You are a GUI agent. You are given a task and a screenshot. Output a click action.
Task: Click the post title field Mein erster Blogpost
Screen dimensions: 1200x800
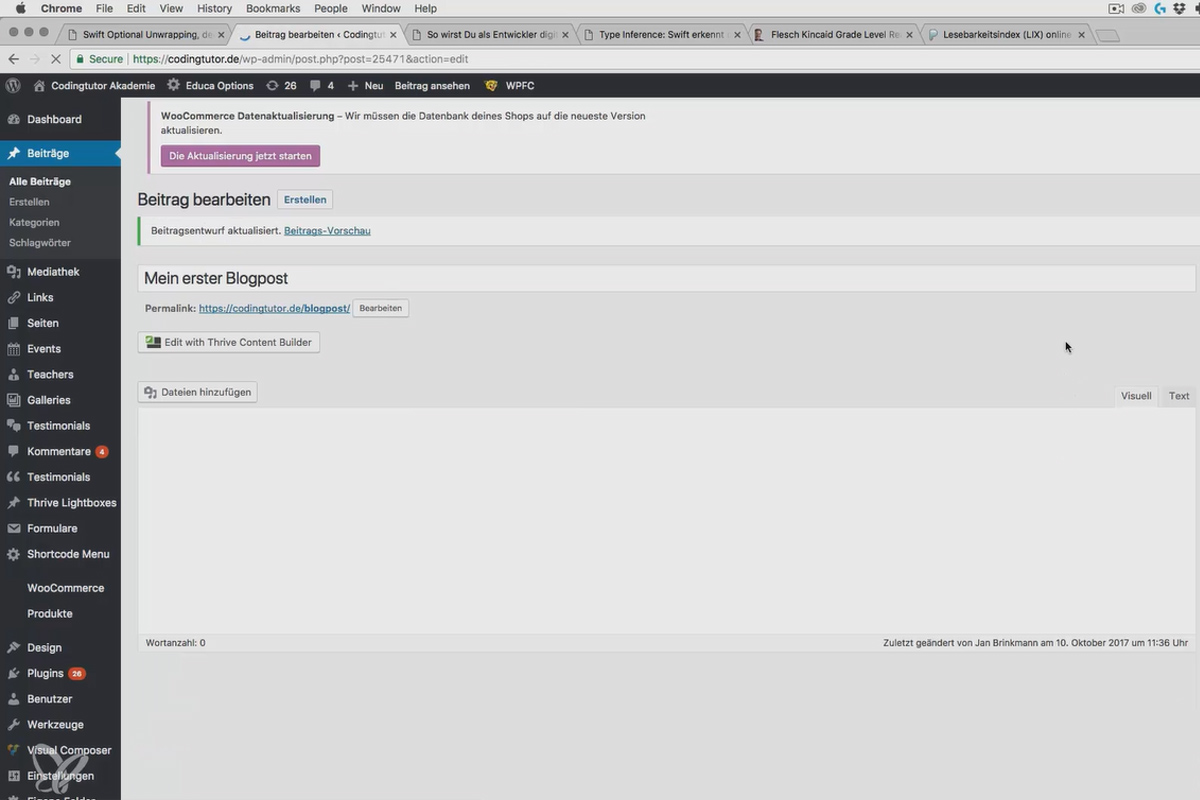coord(666,279)
